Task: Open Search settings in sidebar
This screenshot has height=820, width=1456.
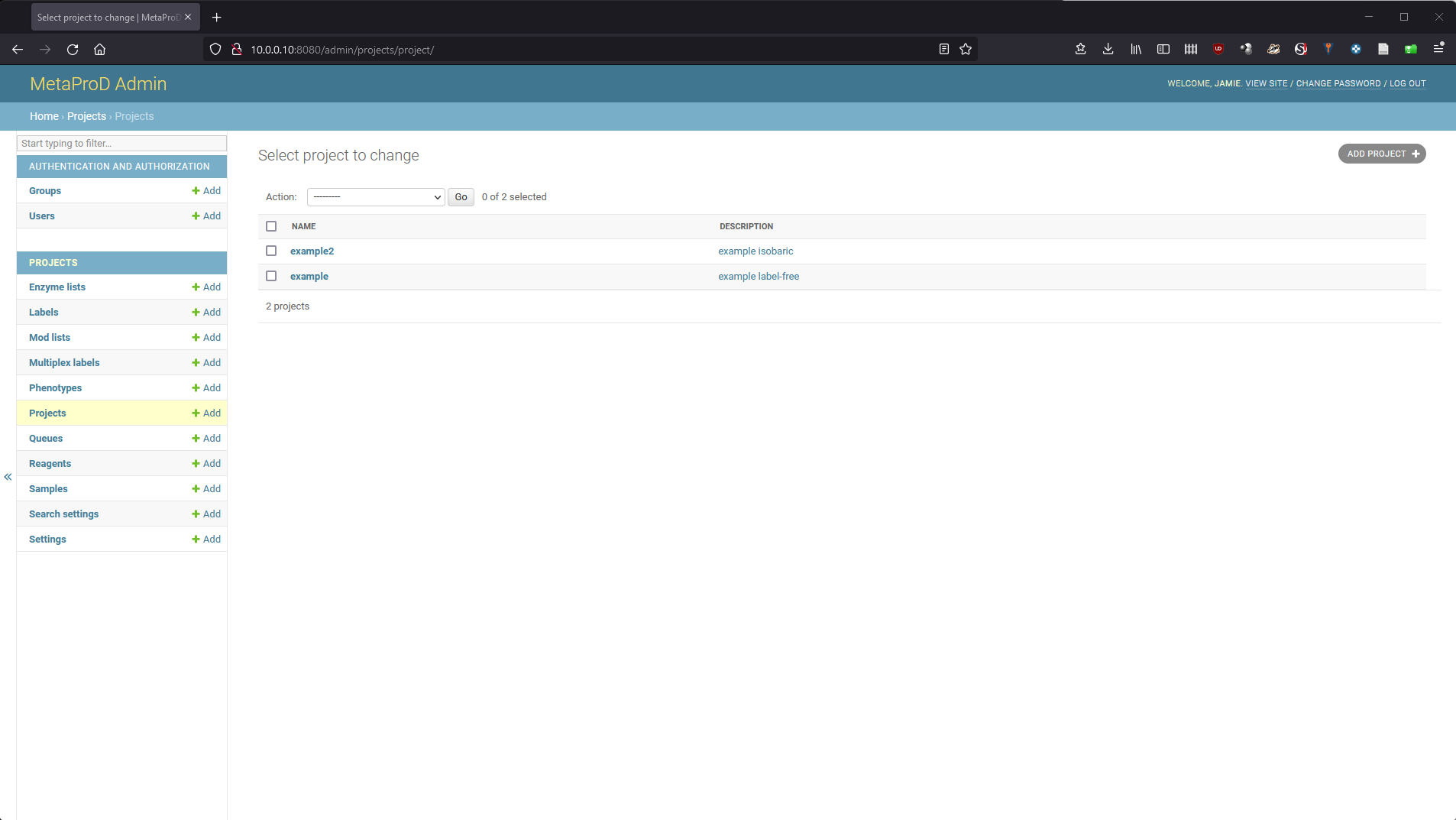Action: pos(63,514)
